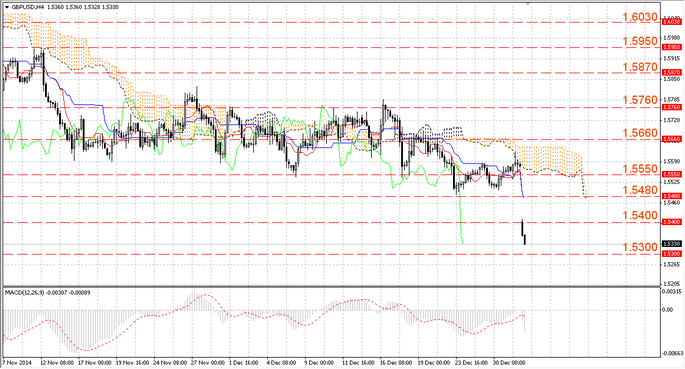Click the black current price tag 1.5330
The height and width of the screenshot is (369, 685).
point(671,244)
